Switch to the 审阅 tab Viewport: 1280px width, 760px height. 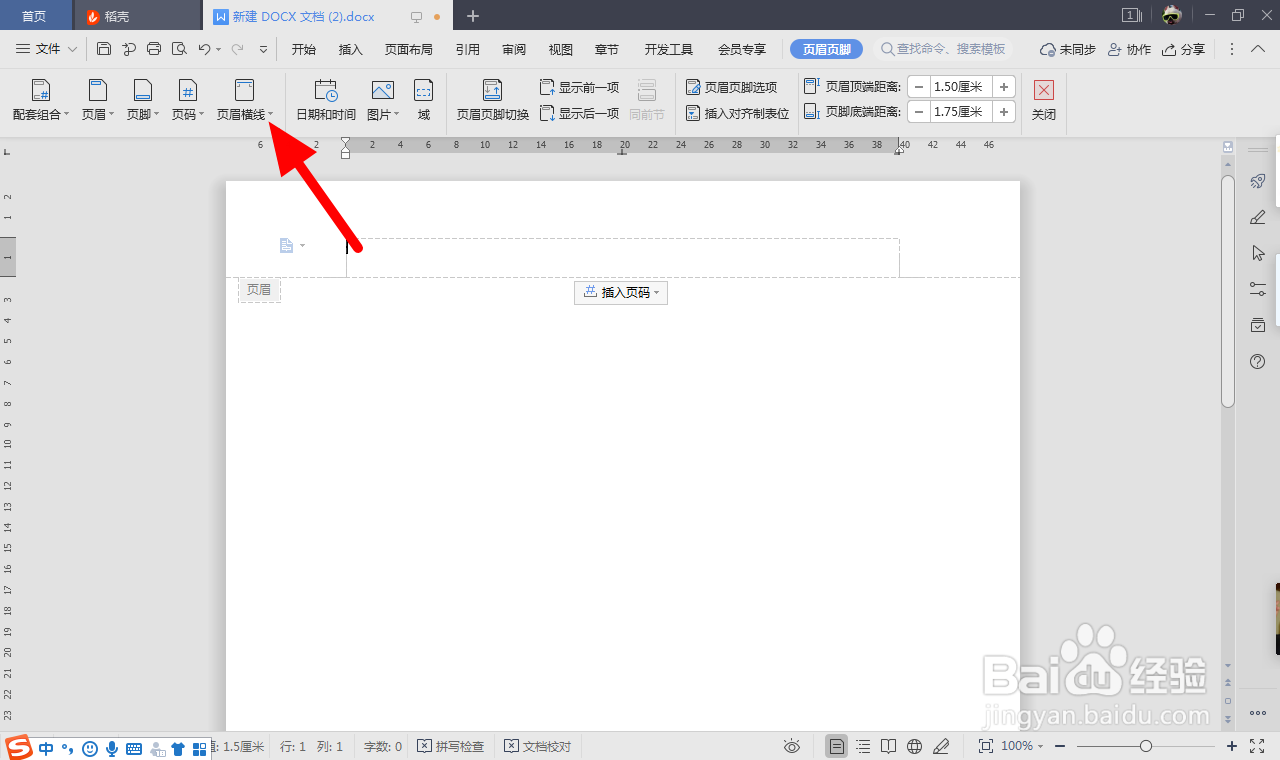pyautogui.click(x=514, y=49)
